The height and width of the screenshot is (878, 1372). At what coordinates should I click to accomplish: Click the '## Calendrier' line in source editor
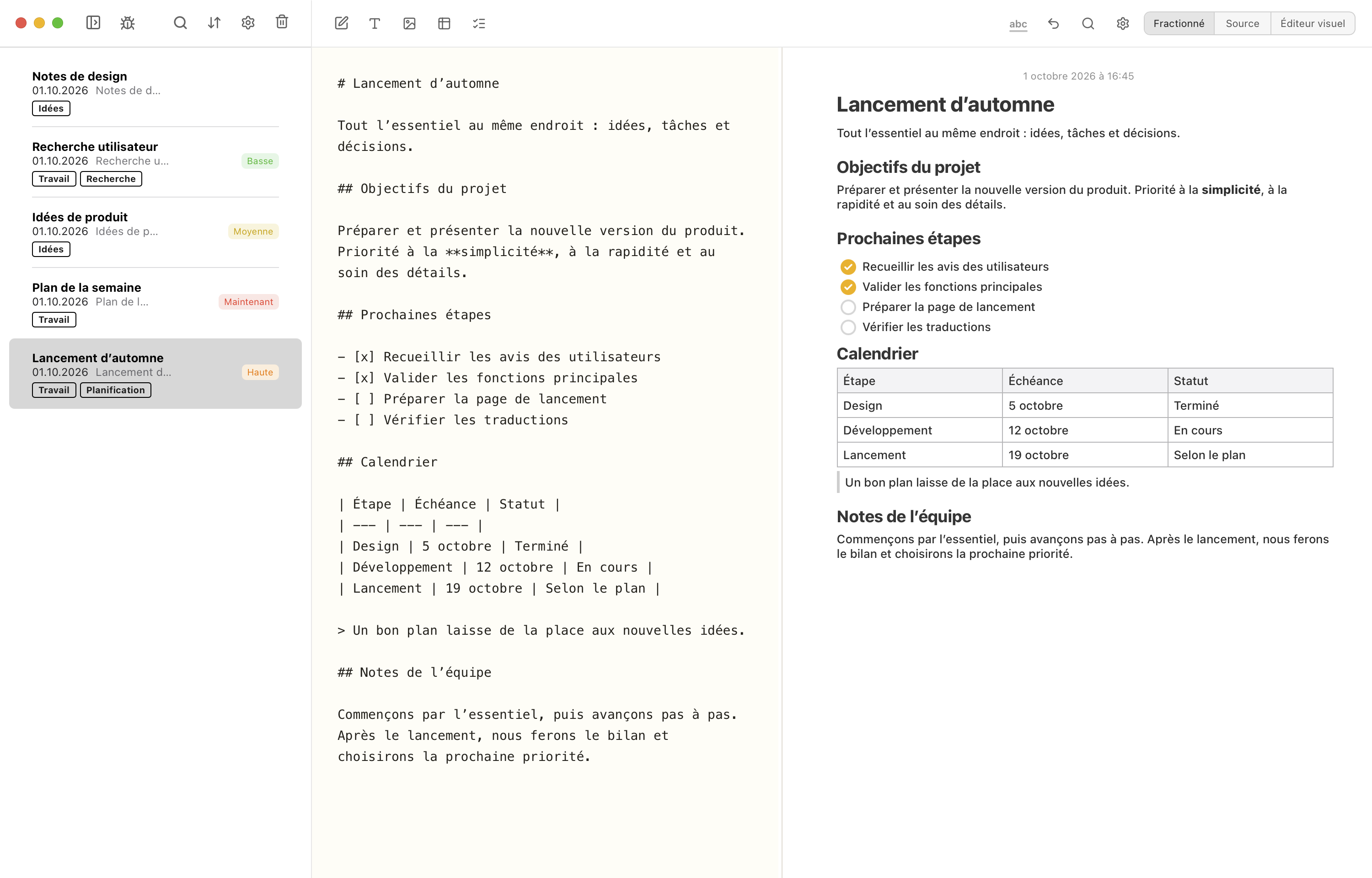click(x=388, y=462)
